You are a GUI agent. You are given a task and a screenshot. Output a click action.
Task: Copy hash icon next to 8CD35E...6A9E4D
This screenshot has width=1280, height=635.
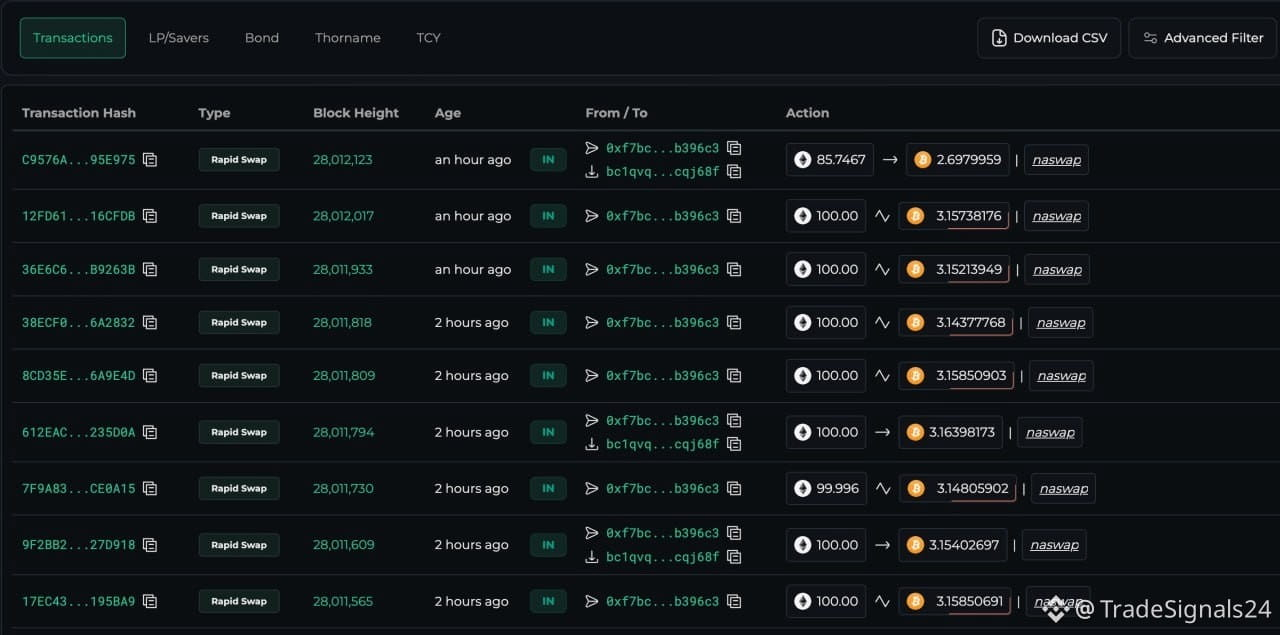point(150,375)
